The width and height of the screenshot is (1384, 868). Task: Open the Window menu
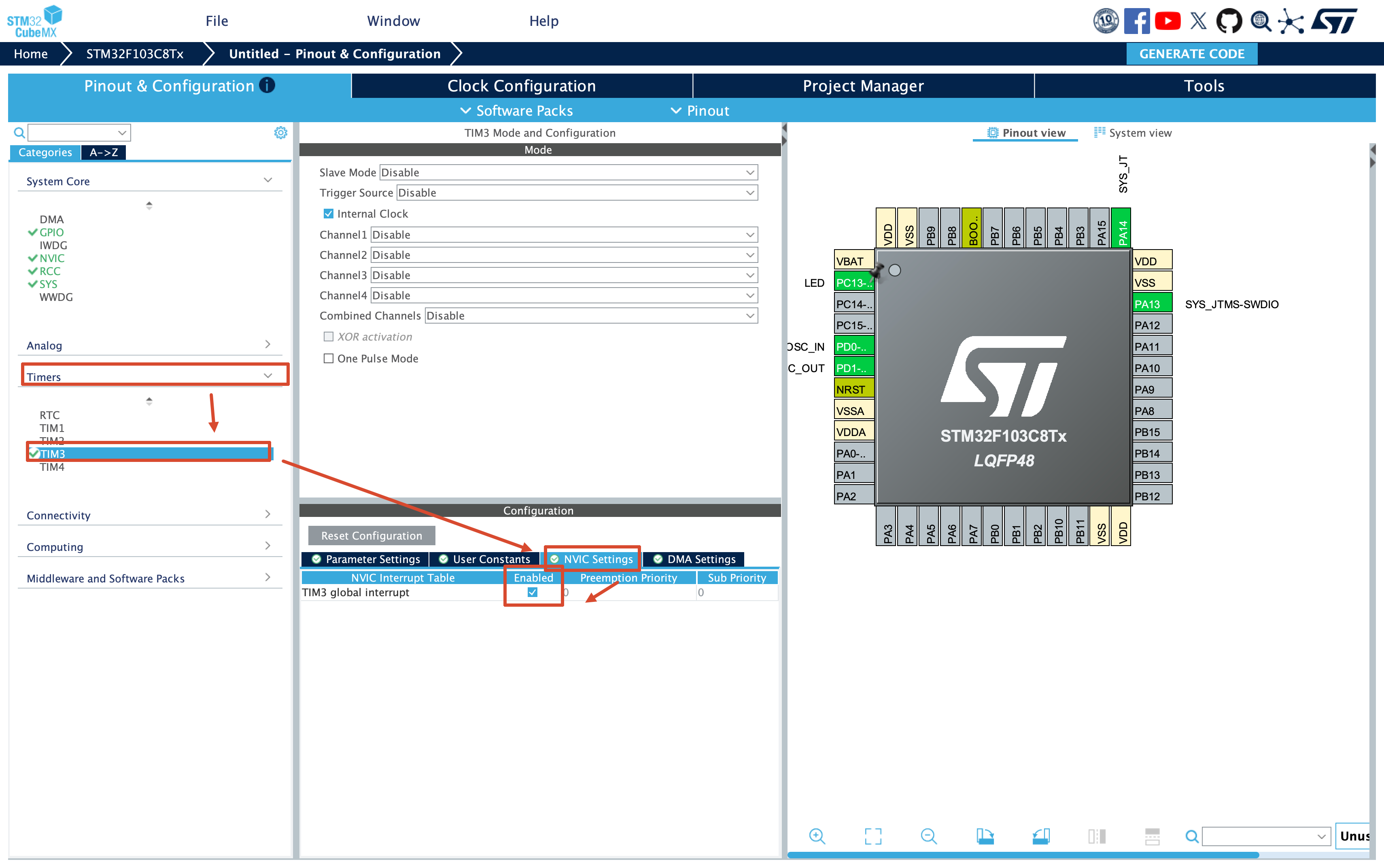click(393, 21)
